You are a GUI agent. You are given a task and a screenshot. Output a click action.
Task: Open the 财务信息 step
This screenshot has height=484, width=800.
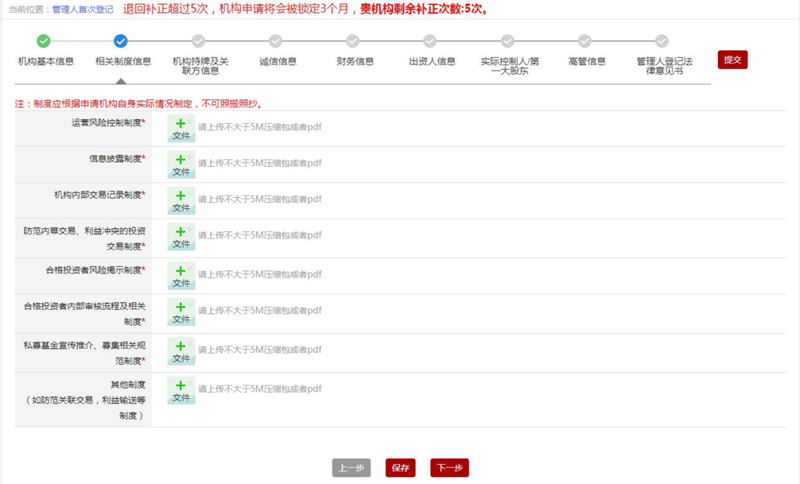(353, 42)
